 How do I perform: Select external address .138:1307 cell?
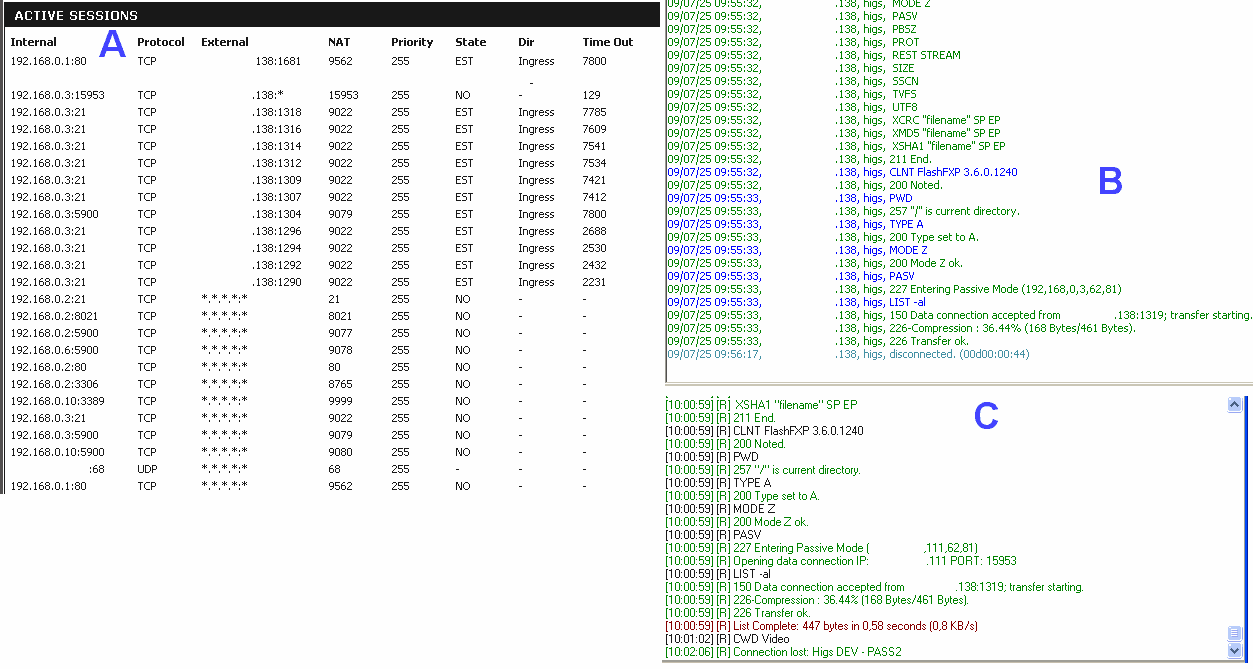click(277, 197)
